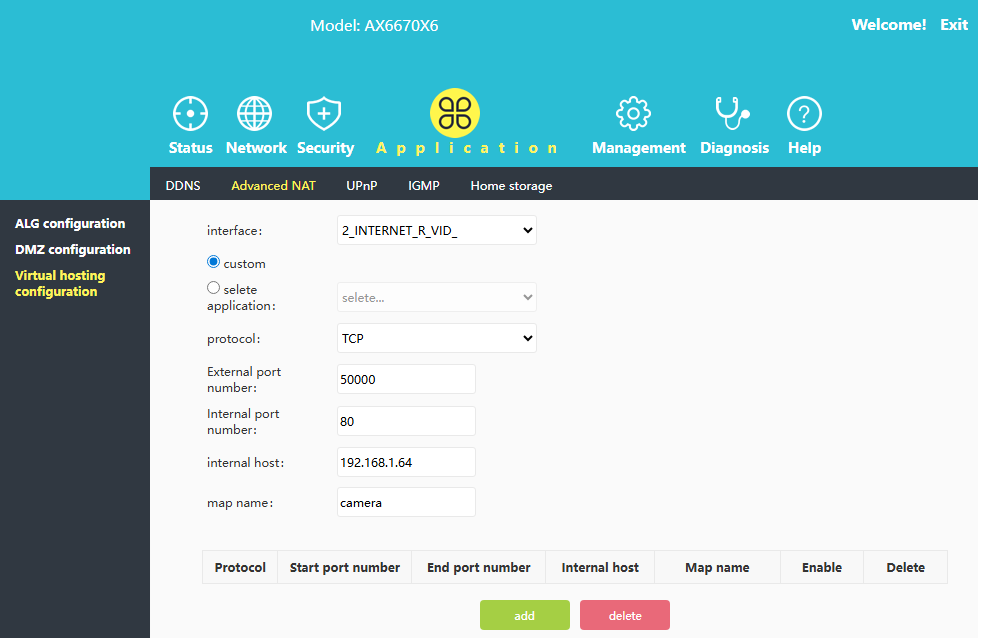Click the Diagnosis stethoscope icon
This screenshot has height=638, width=983.
click(732, 114)
